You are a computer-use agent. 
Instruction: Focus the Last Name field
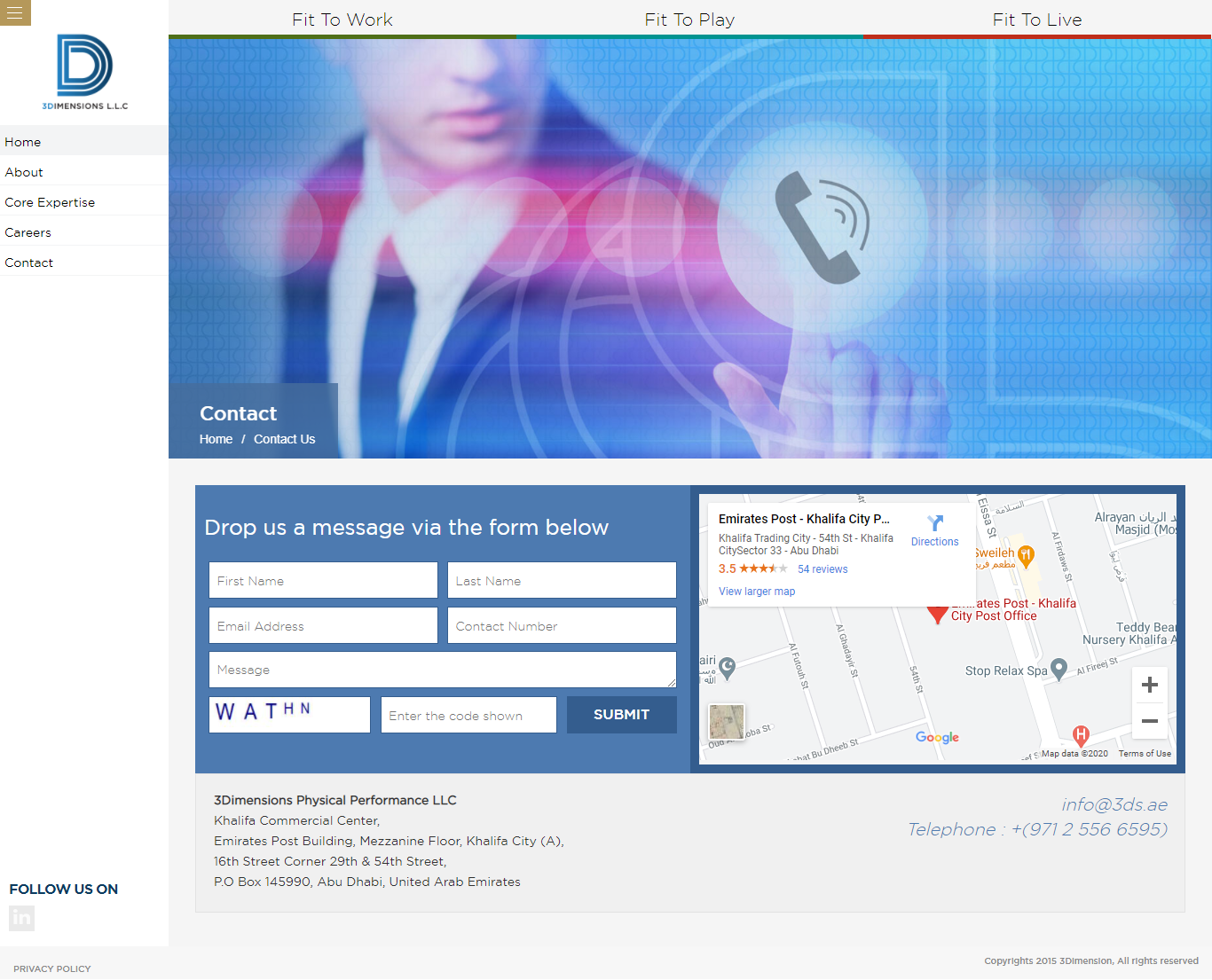pos(562,580)
